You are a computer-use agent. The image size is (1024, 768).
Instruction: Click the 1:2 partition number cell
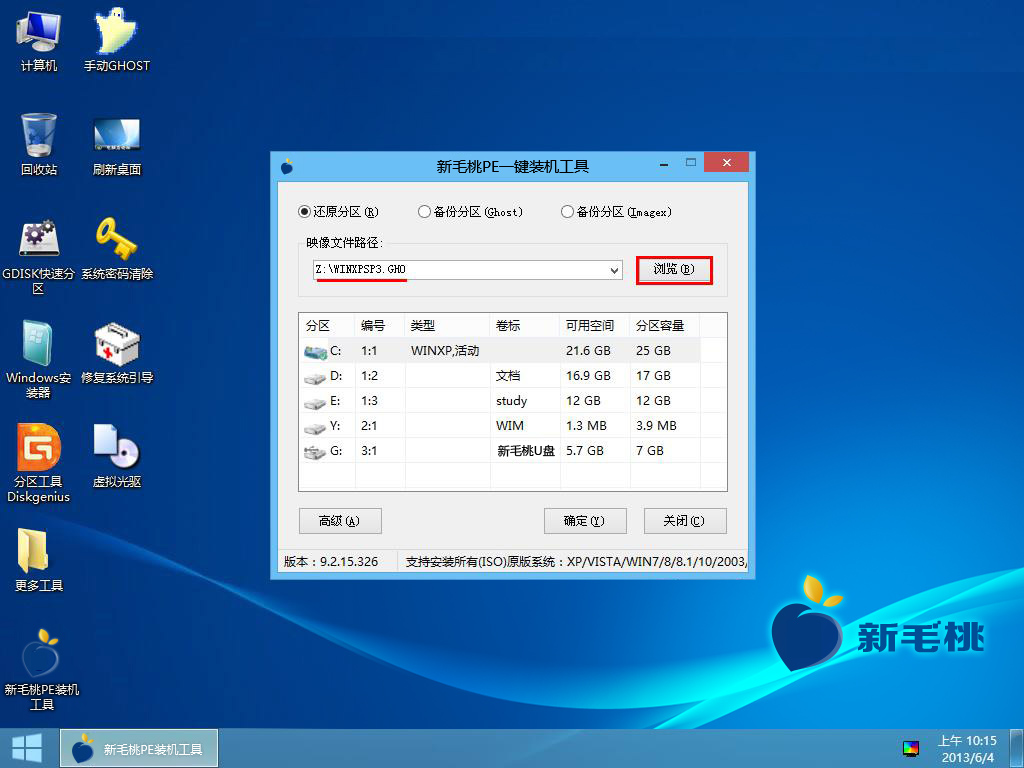(369, 376)
